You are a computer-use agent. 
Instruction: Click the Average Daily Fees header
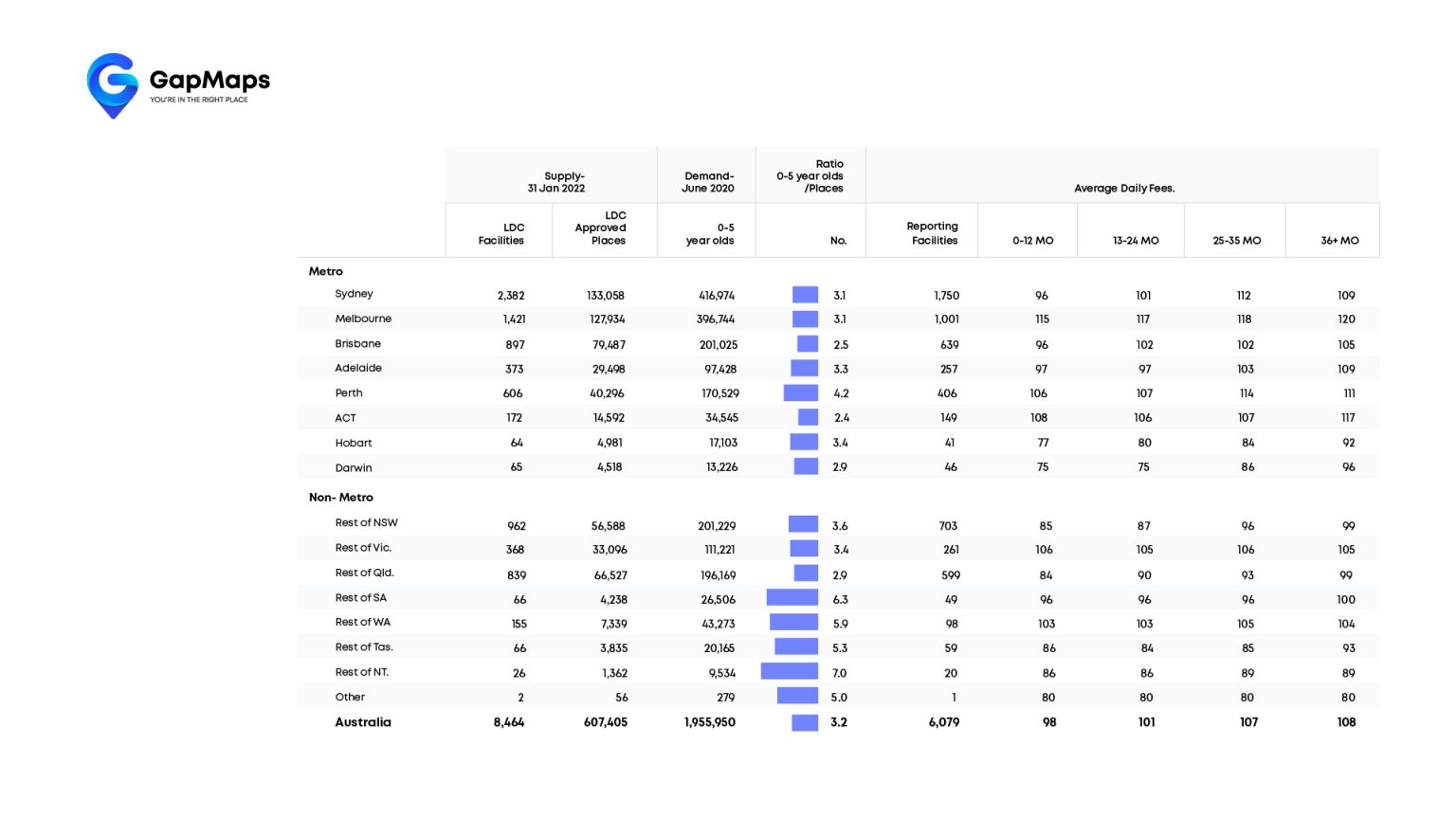point(1123,189)
